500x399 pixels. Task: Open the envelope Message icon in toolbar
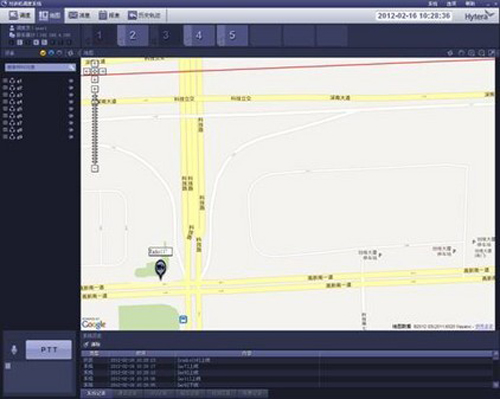click(73, 15)
